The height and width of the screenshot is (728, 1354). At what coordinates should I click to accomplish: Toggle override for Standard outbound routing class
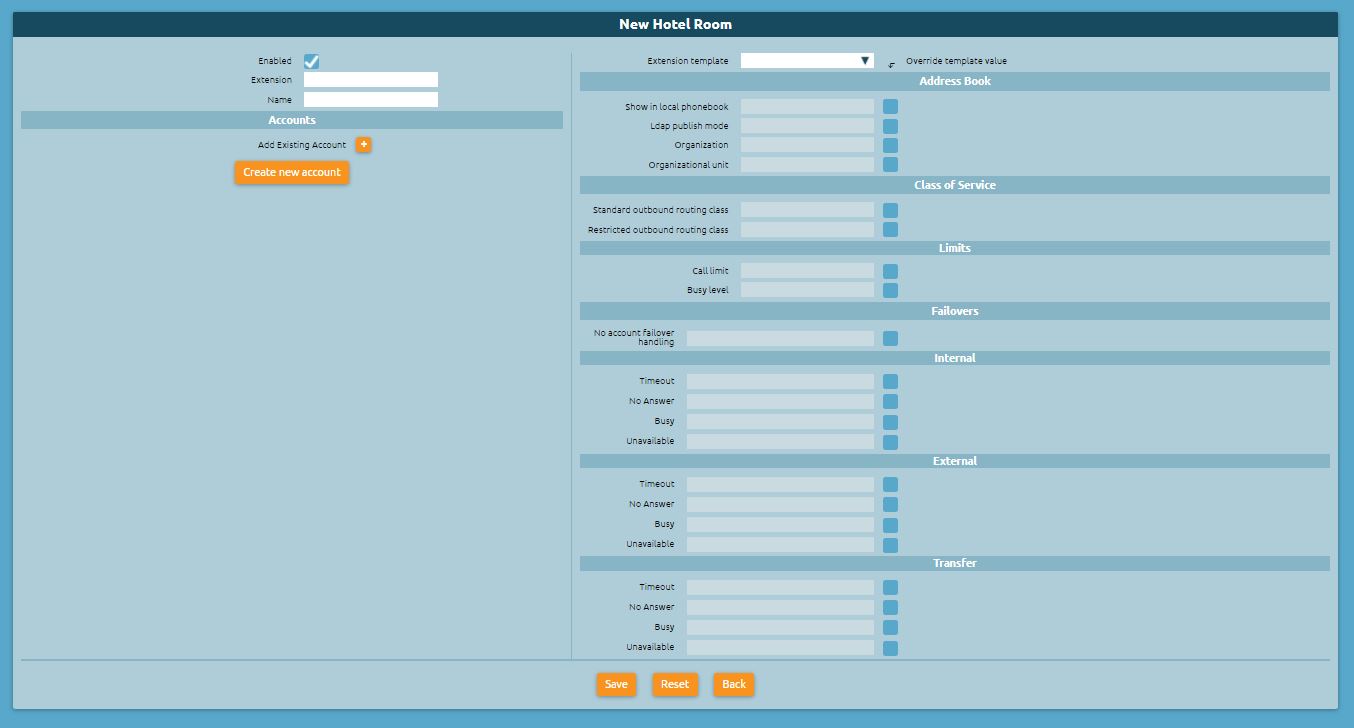tap(890, 210)
